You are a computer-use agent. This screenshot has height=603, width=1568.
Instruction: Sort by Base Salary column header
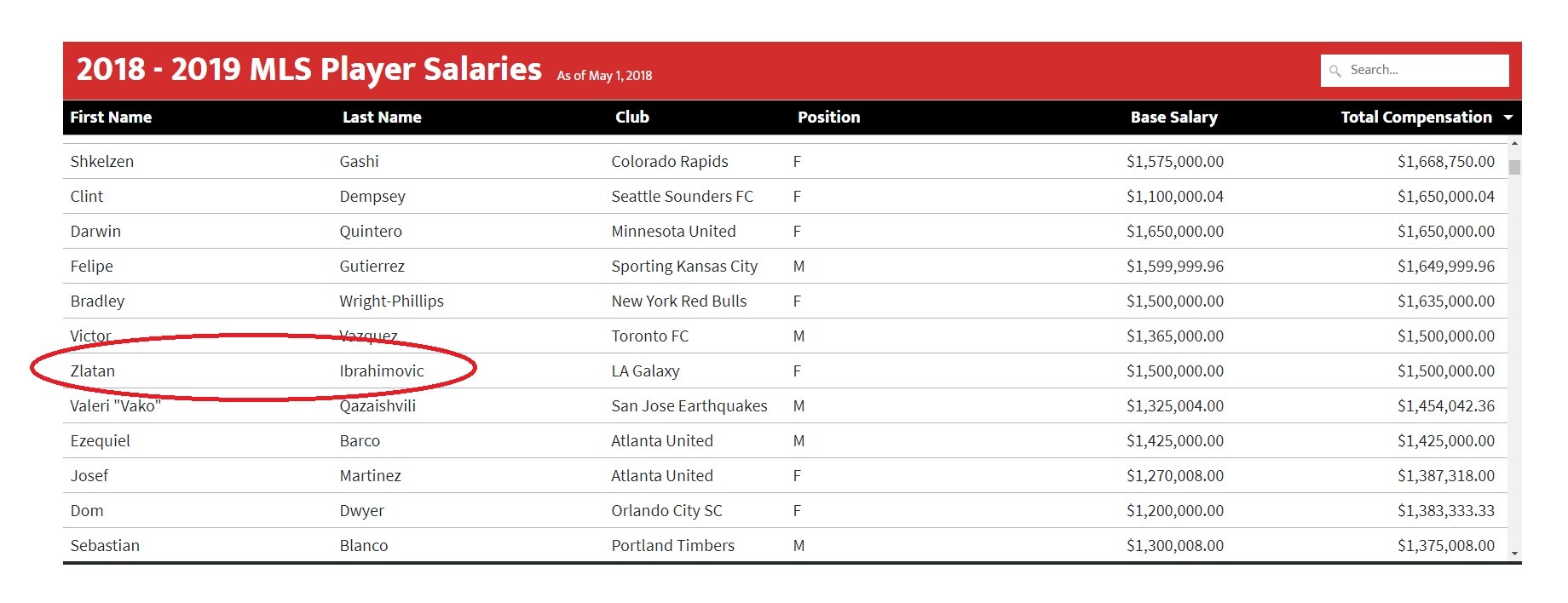coord(1173,118)
